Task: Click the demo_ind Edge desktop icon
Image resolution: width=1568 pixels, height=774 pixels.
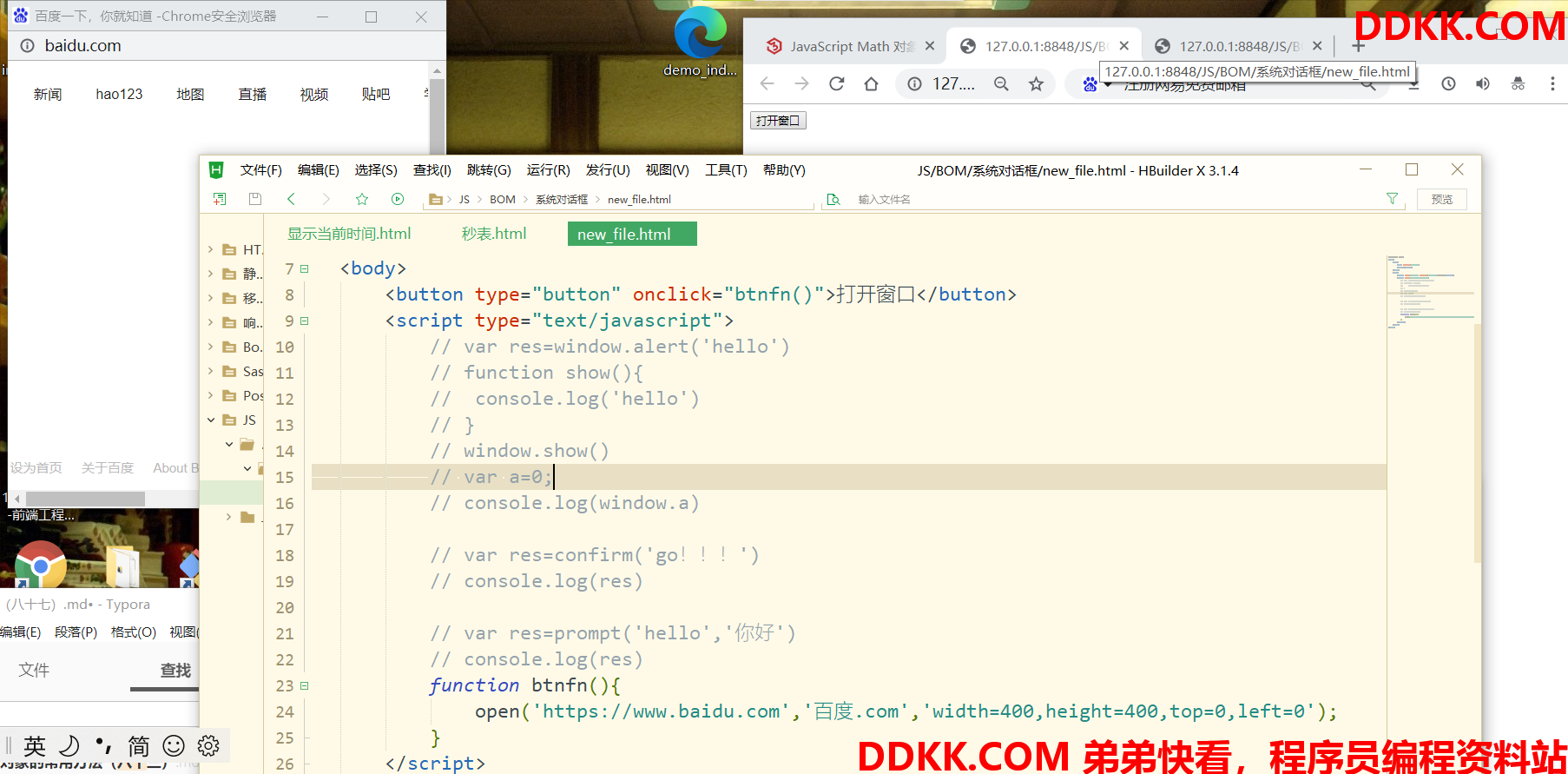Action: click(x=700, y=41)
